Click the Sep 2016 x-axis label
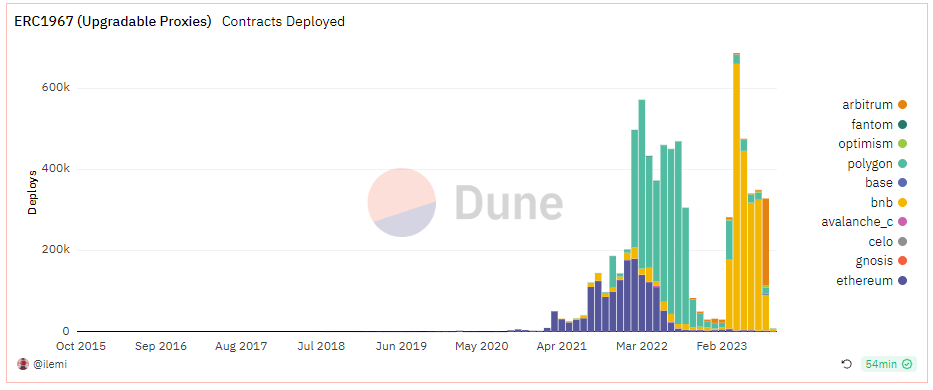933x390 pixels. (161, 346)
